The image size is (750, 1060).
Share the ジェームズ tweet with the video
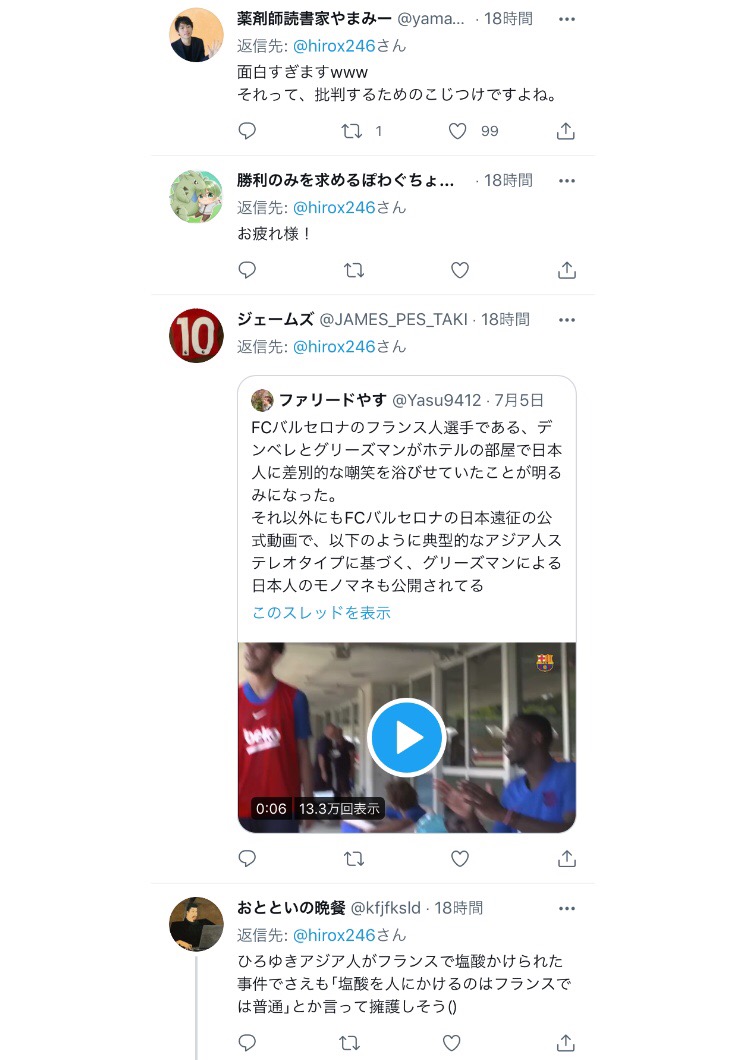pyautogui.click(x=567, y=859)
